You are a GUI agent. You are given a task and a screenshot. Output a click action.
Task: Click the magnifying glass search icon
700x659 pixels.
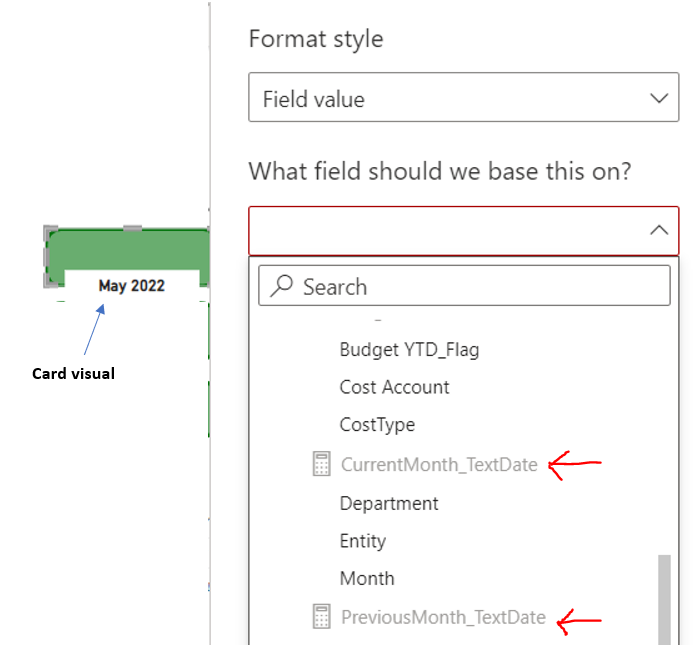[281, 286]
